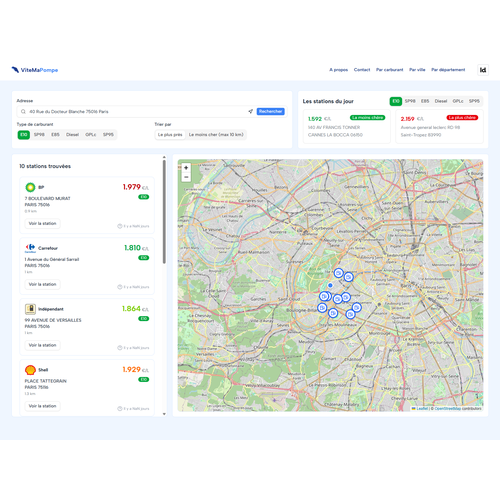Click the station list scrollbar
Screen dimensions: 500x500
[x=164, y=212]
